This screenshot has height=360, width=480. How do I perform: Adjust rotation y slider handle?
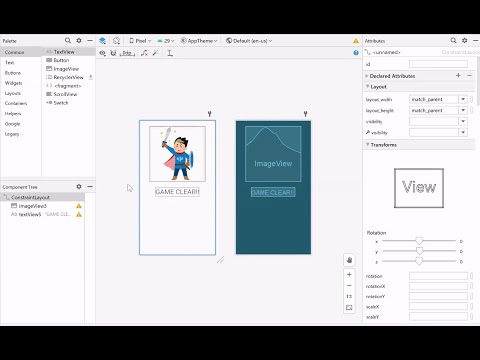pos(419,251)
